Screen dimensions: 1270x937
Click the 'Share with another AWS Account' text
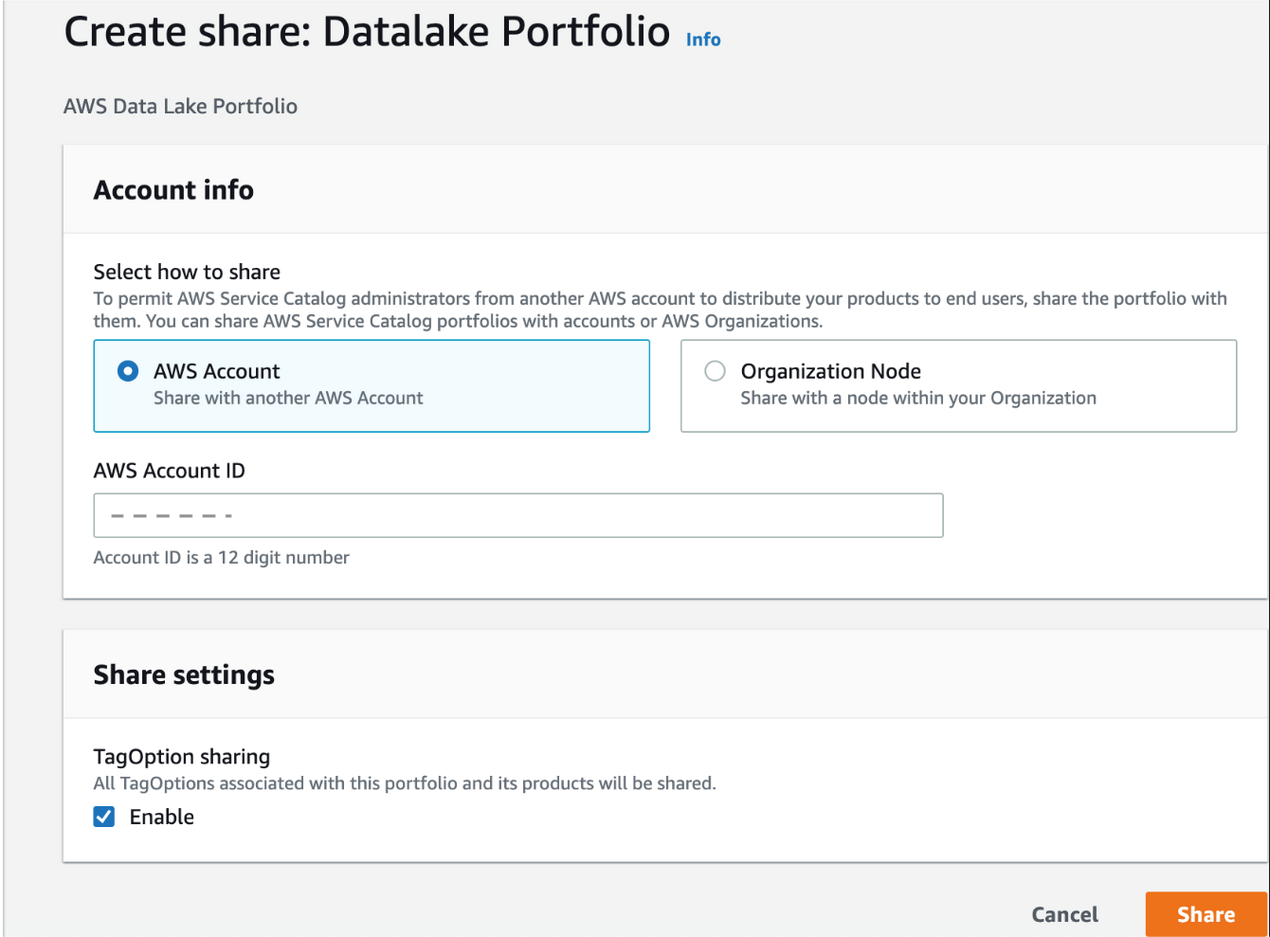288,398
